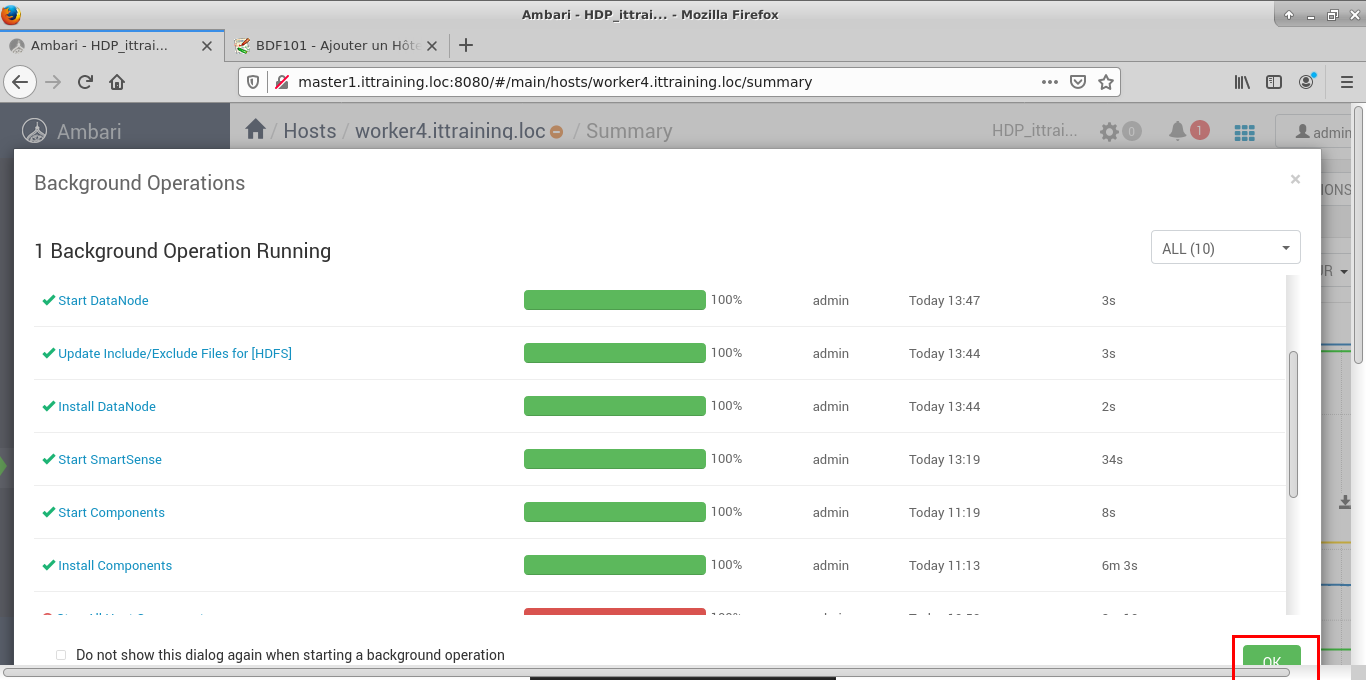Enable "Do not show this dialog again" checkbox
1366x680 pixels.
(x=61, y=655)
